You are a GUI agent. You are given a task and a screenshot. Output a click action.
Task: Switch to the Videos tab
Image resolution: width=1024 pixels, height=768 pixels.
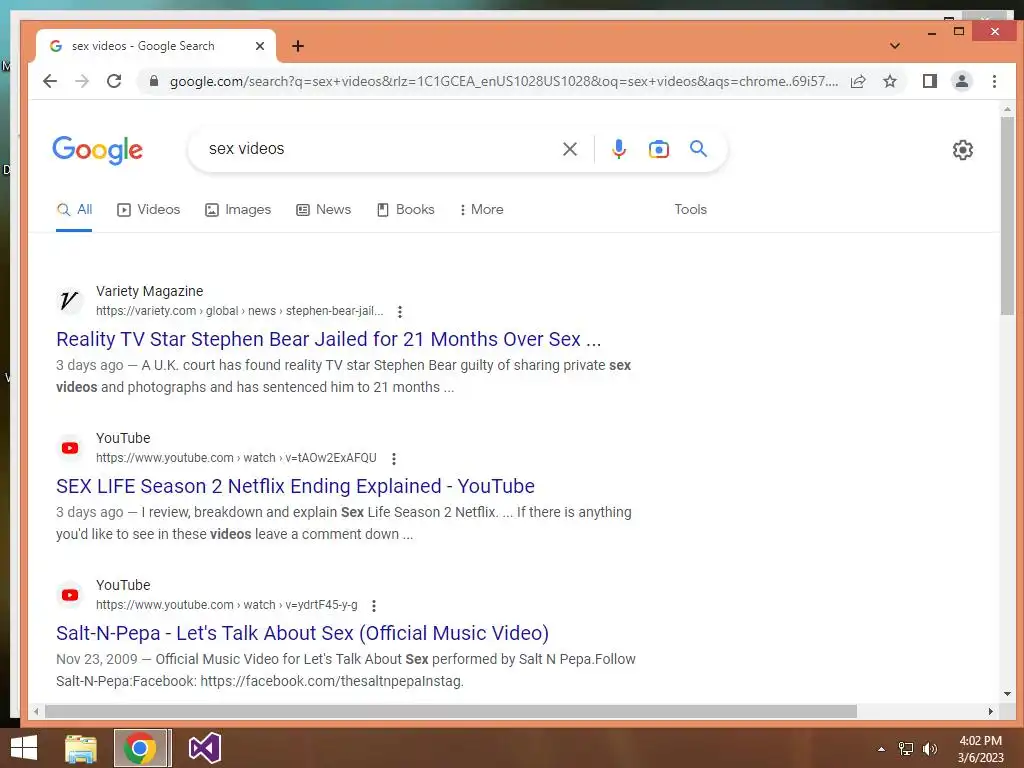(148, 210)
